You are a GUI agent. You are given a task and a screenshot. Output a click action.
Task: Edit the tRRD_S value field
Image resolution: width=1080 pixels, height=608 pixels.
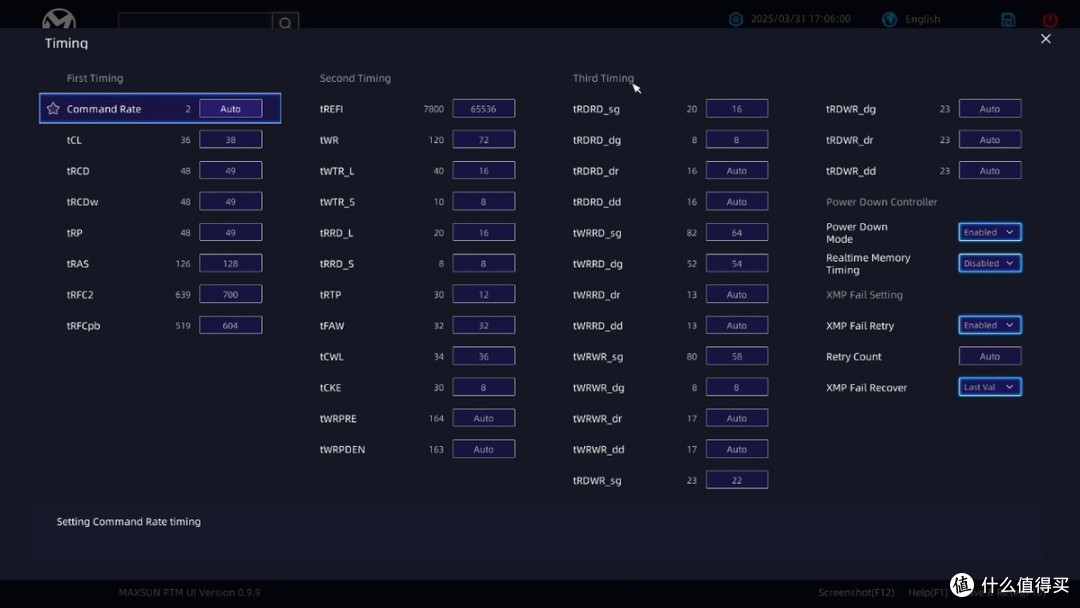[484, 264]
